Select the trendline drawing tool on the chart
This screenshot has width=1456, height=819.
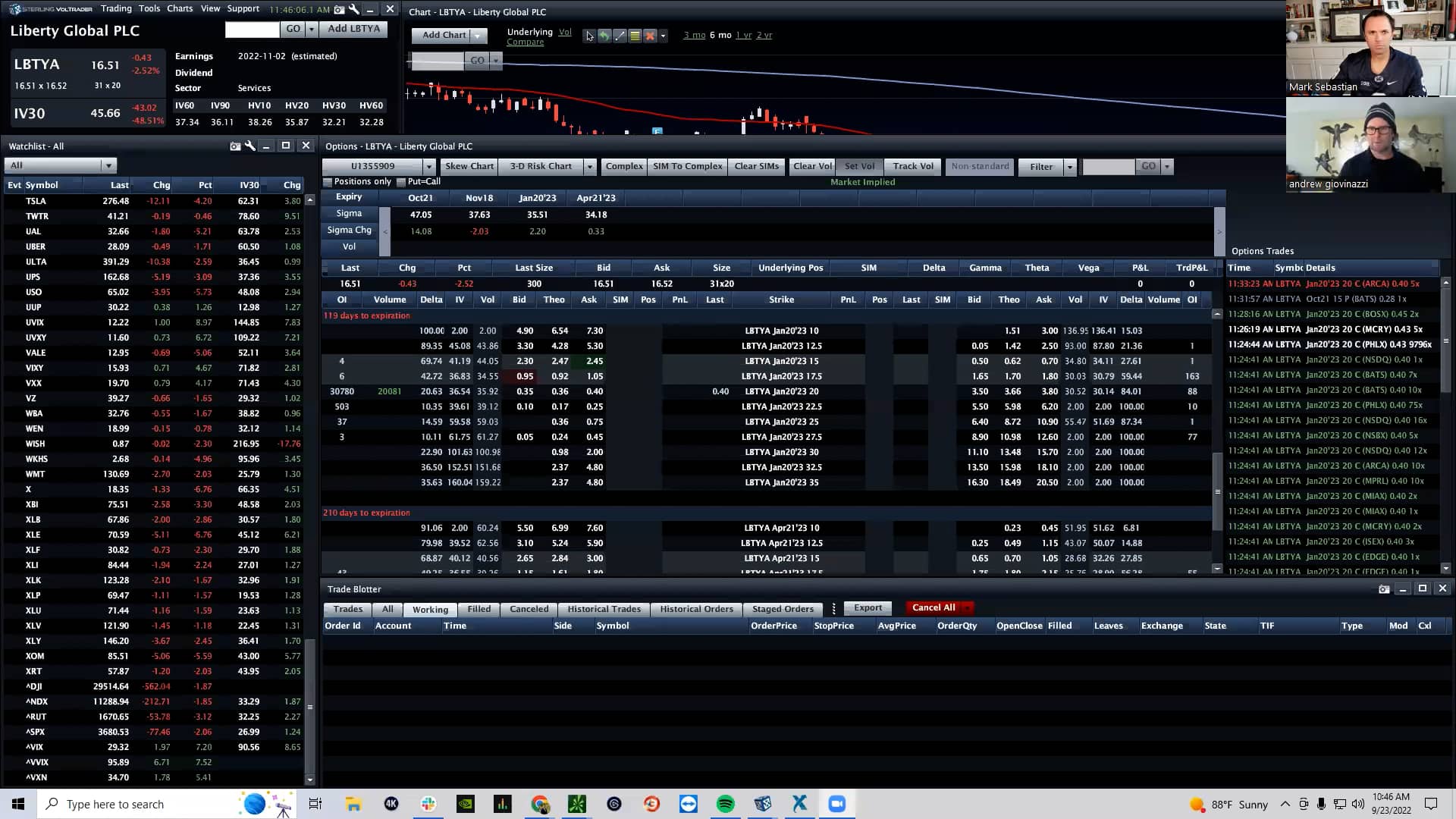pos(619,36)
